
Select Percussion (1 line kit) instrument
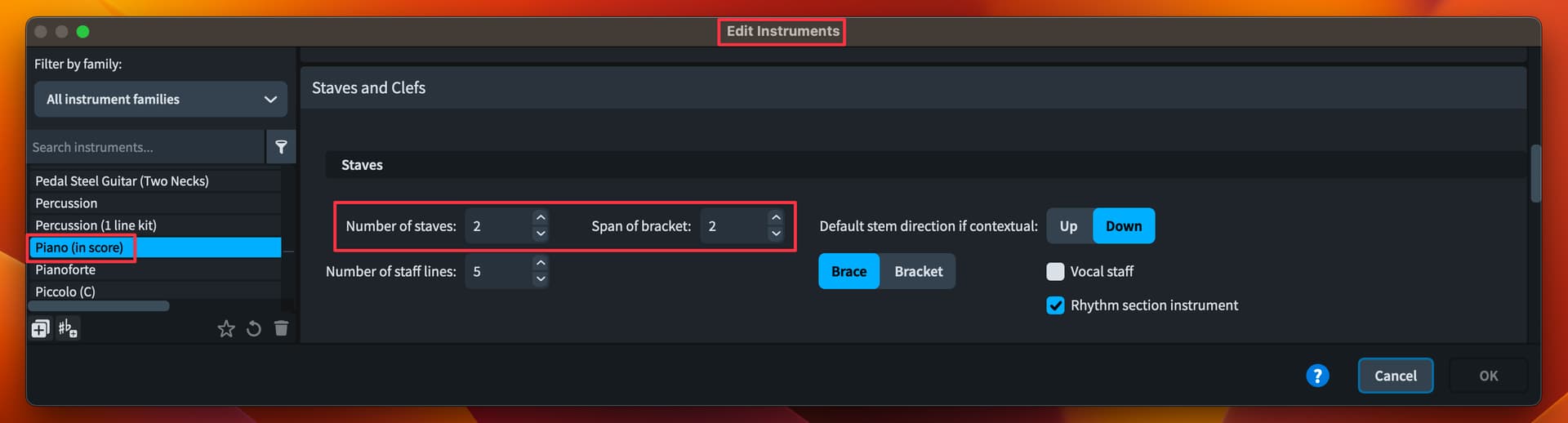coord(154,225)
